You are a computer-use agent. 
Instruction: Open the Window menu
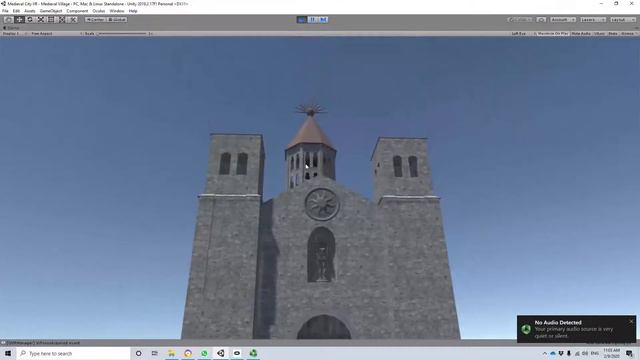pos(117,11)
